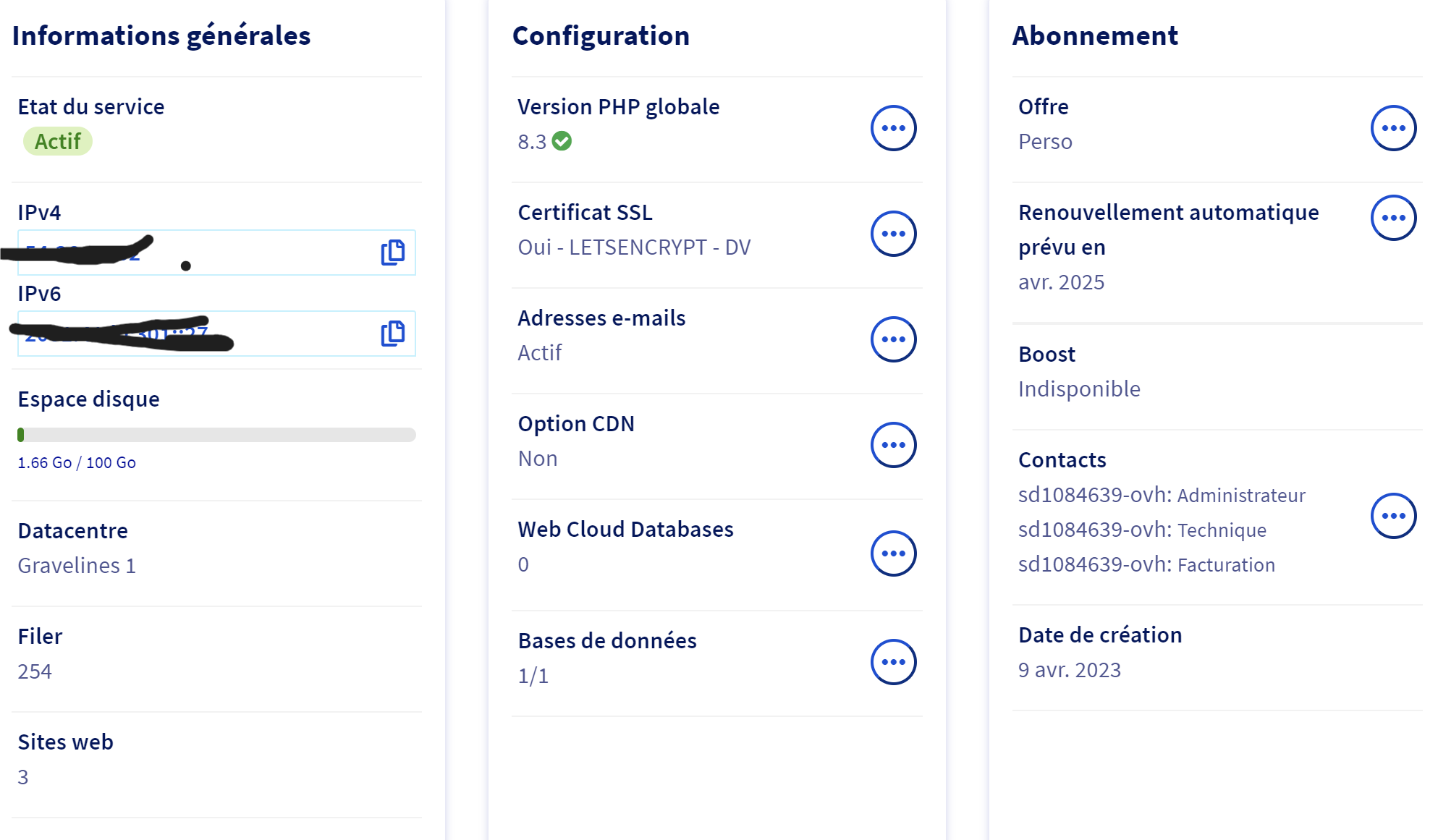Click the green PHP version check icon
This screenshot has height=840, width=1438.
click(562, 141)
